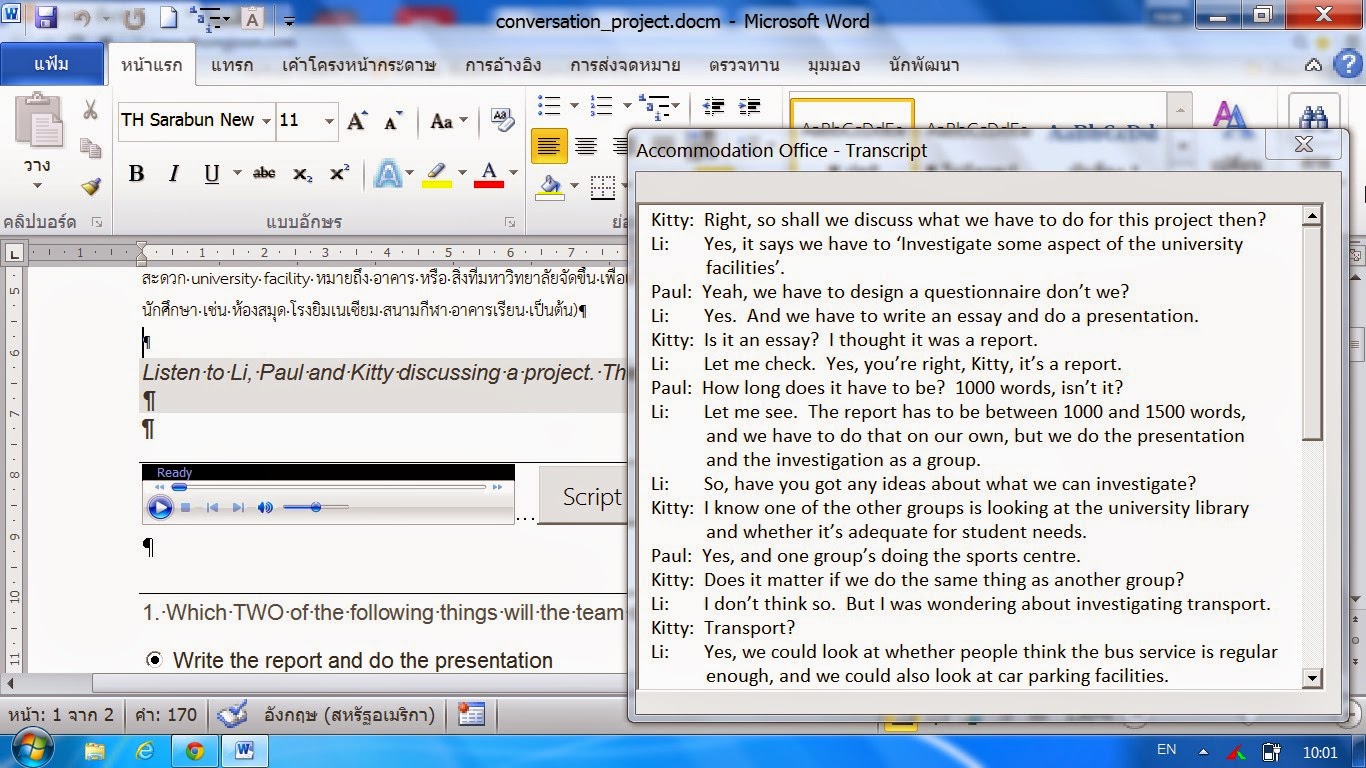Click the transcript window scrollbar down arrow
Image resolution: width=1366 pixels, height=768 pixels.
1313,679
